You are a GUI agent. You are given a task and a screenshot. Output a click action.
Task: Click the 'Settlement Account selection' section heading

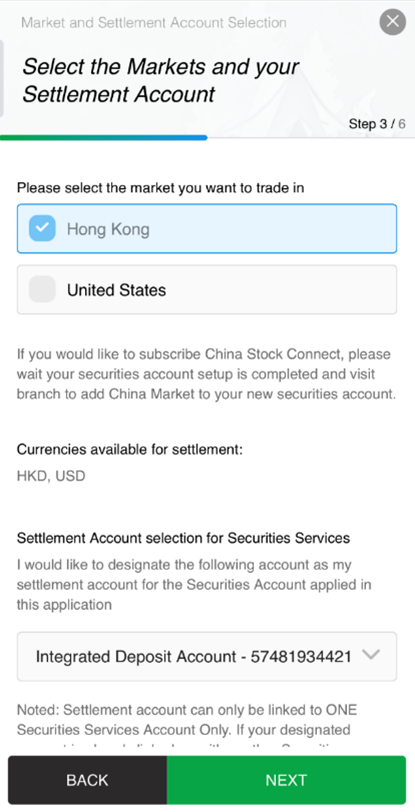tap(183, 538)
